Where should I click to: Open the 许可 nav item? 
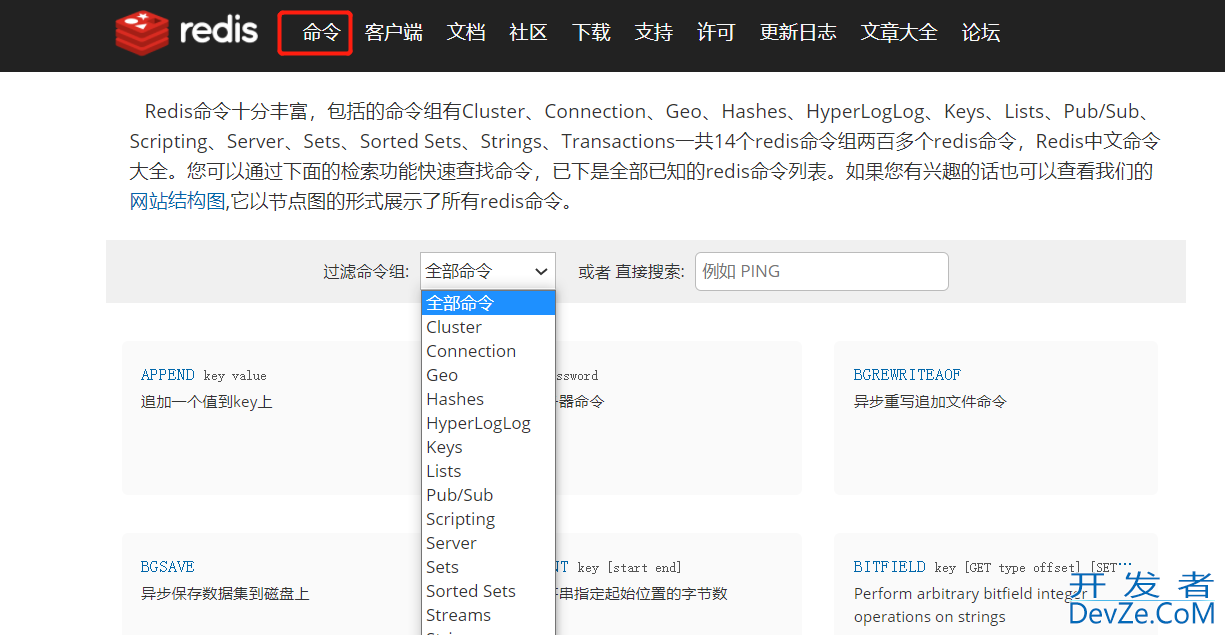[716, 33]
